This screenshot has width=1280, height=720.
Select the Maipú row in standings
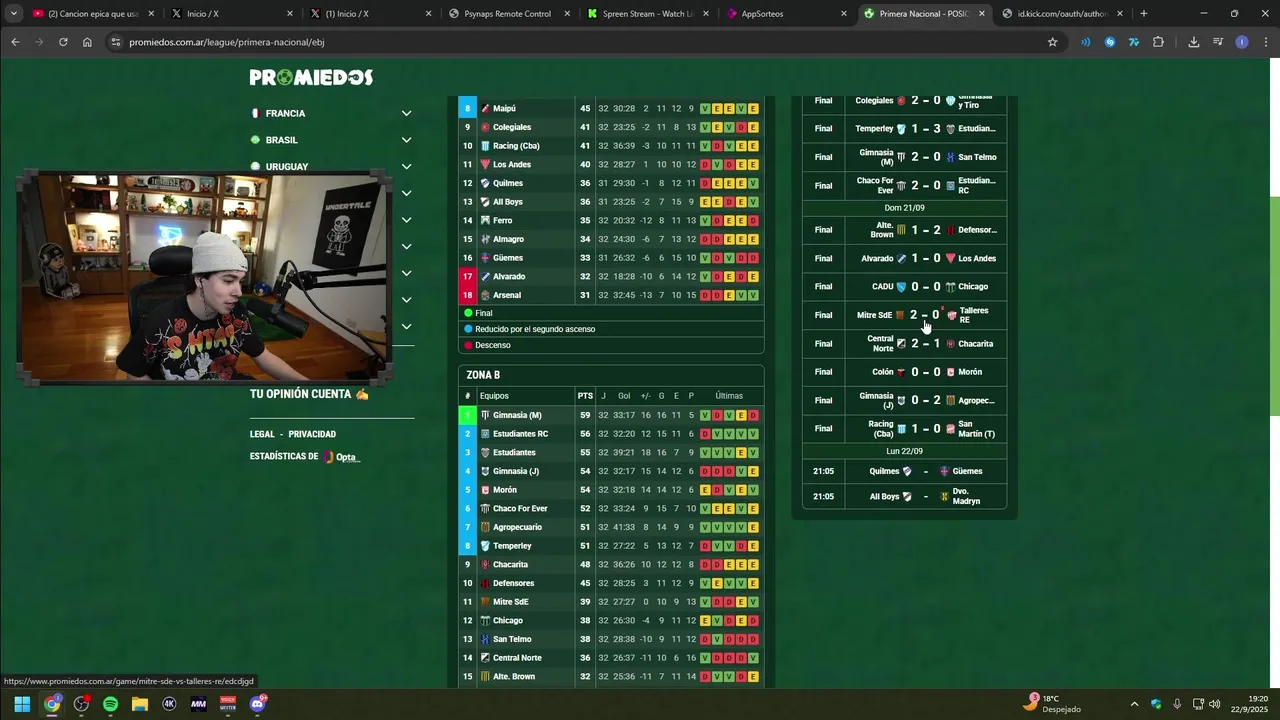coord(611,108)
